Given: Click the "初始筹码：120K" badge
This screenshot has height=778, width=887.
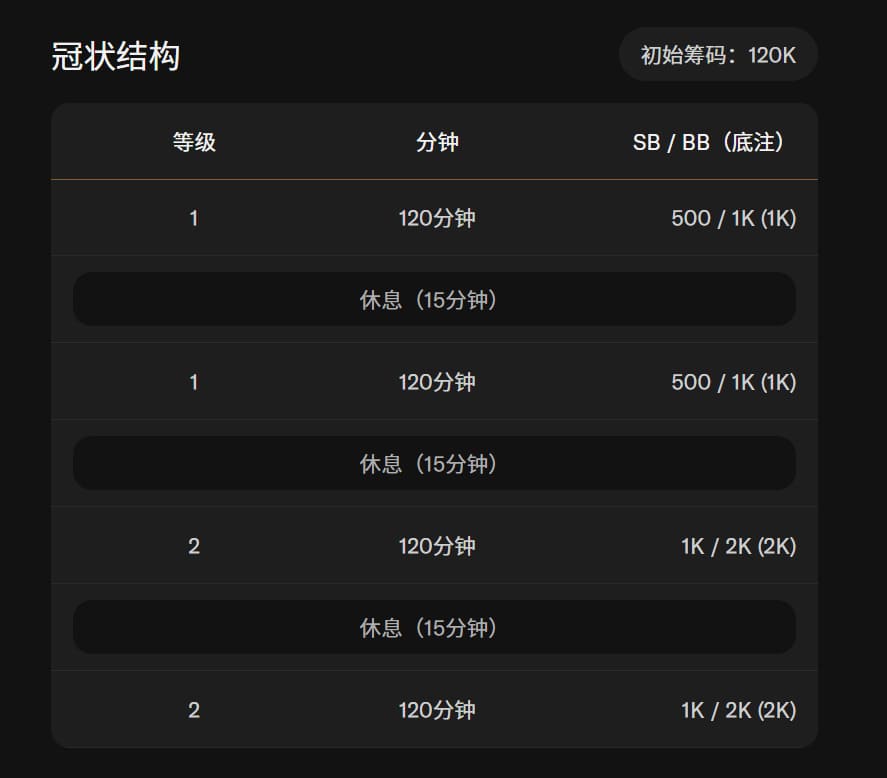Looking at the screenshot, I should click(x=718, y=55).
